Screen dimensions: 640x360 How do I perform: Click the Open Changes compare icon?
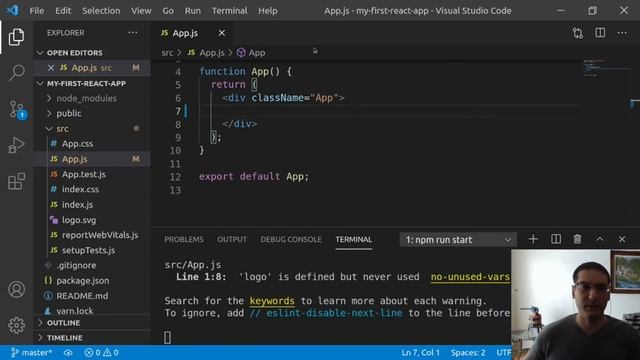(578, 33)
